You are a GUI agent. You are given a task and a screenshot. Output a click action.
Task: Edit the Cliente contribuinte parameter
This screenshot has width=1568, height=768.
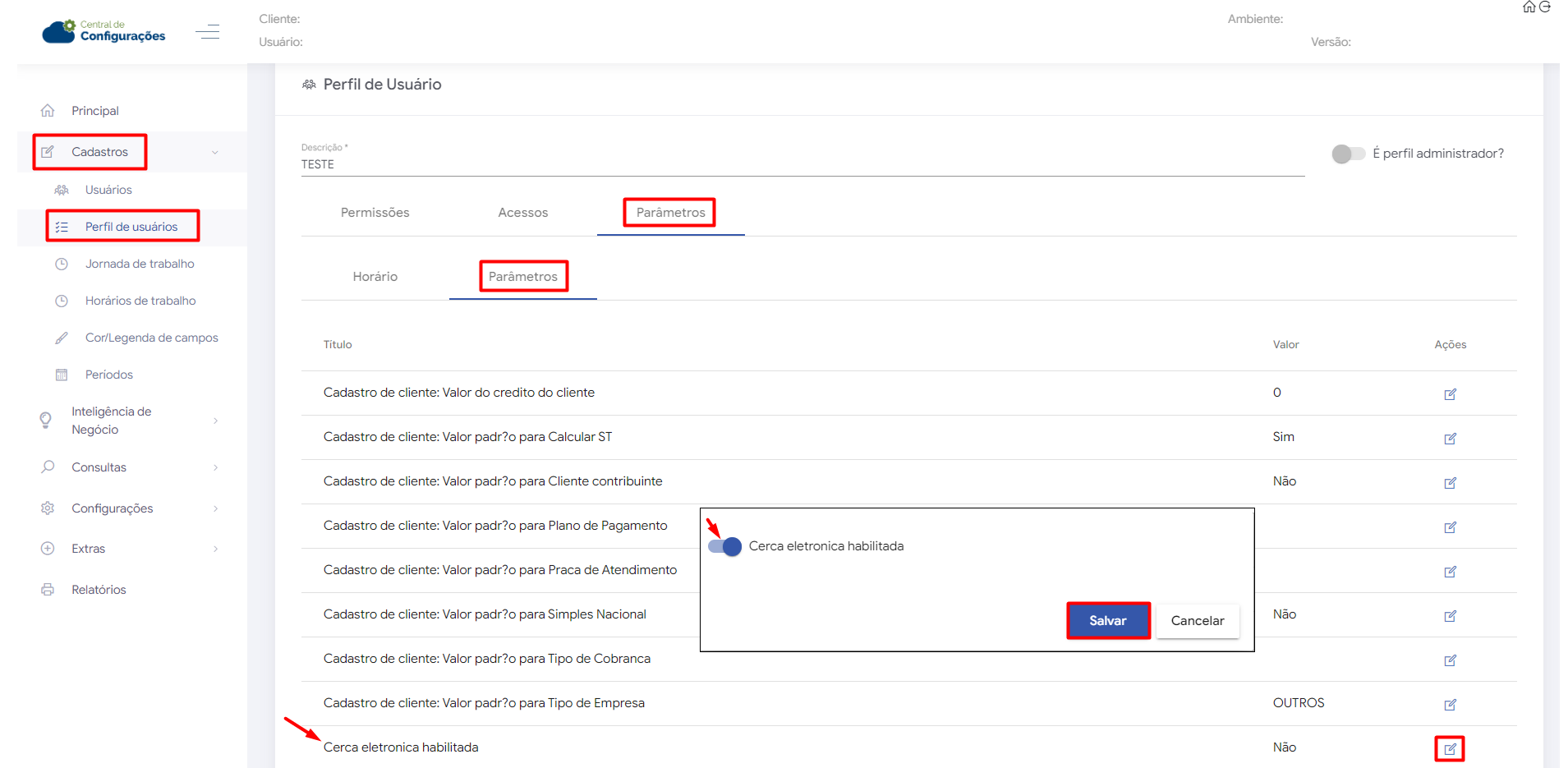coord(1450,483)
